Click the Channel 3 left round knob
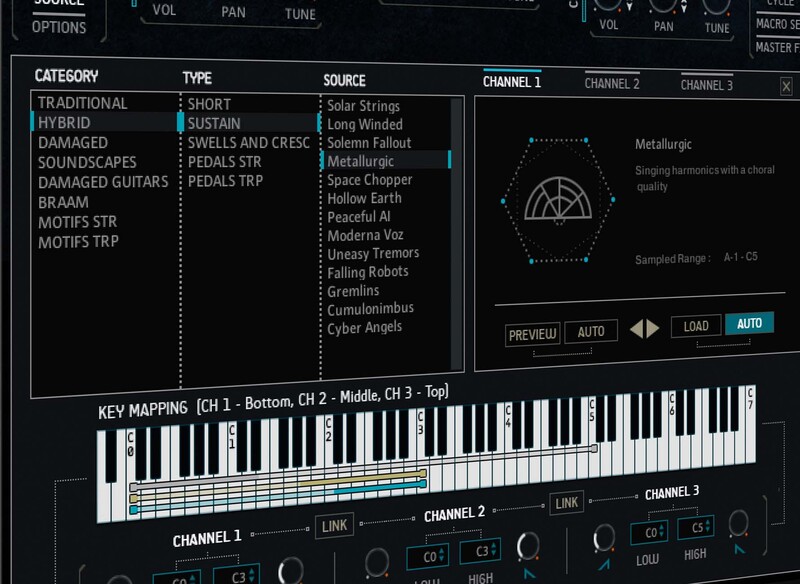800x584 pixels. coord(603,539)
